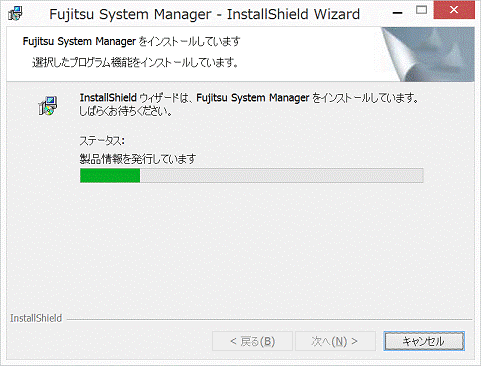This screenshot has width=481, height=366.
Task: Click the window title Fujitsu System Manager text
Action: coord(130,14)
